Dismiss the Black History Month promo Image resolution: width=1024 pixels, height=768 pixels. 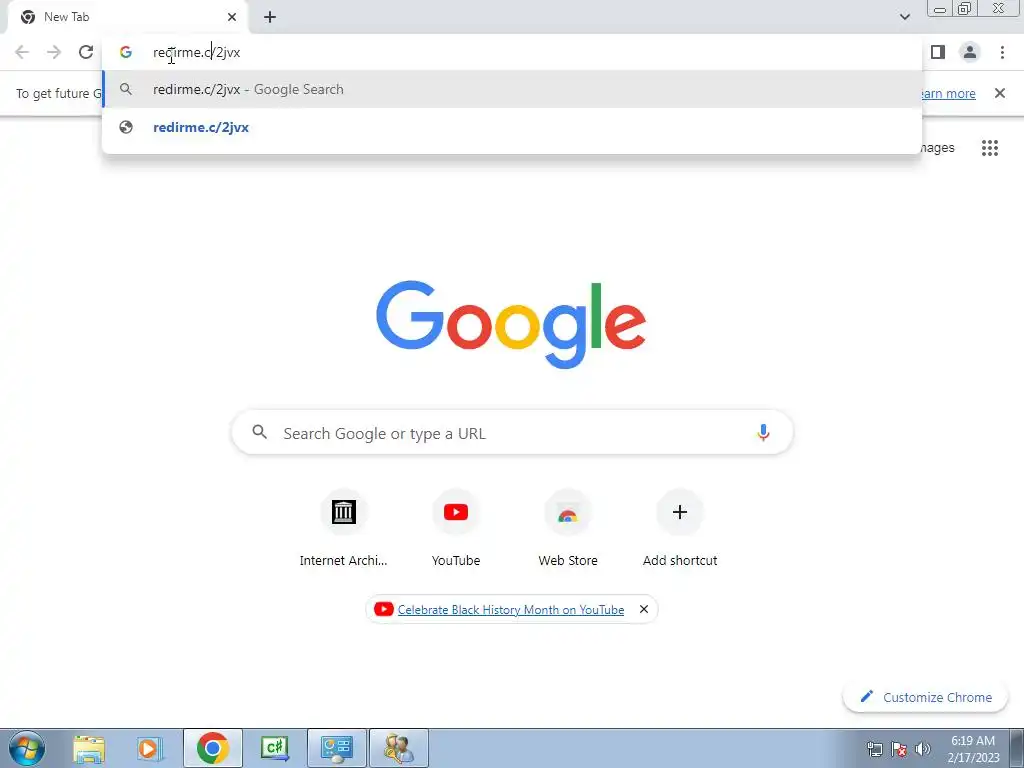pyautogui.click(x=643, y=609)
